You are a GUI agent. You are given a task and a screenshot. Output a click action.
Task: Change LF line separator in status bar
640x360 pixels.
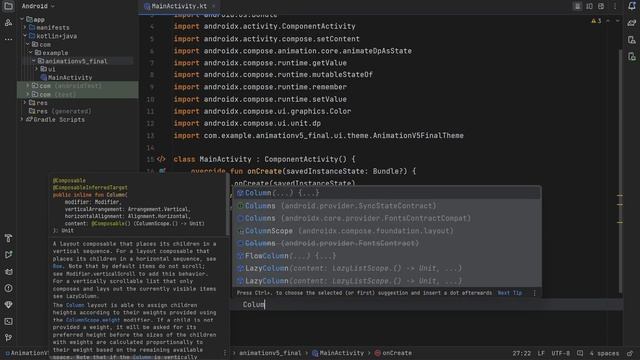tap(541, 353)
